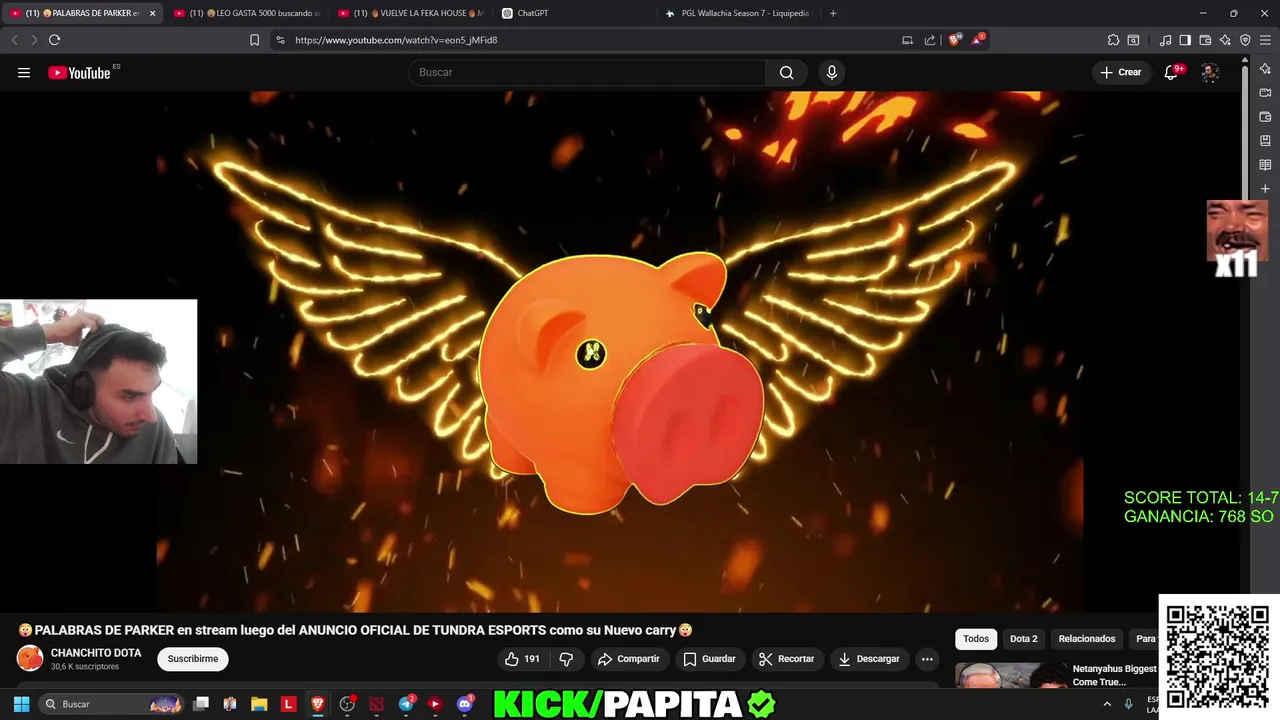This screenshot has height=720, width=1280.
Task: Open Brave Talk camera in sidebar
Action: [1265, 93]
